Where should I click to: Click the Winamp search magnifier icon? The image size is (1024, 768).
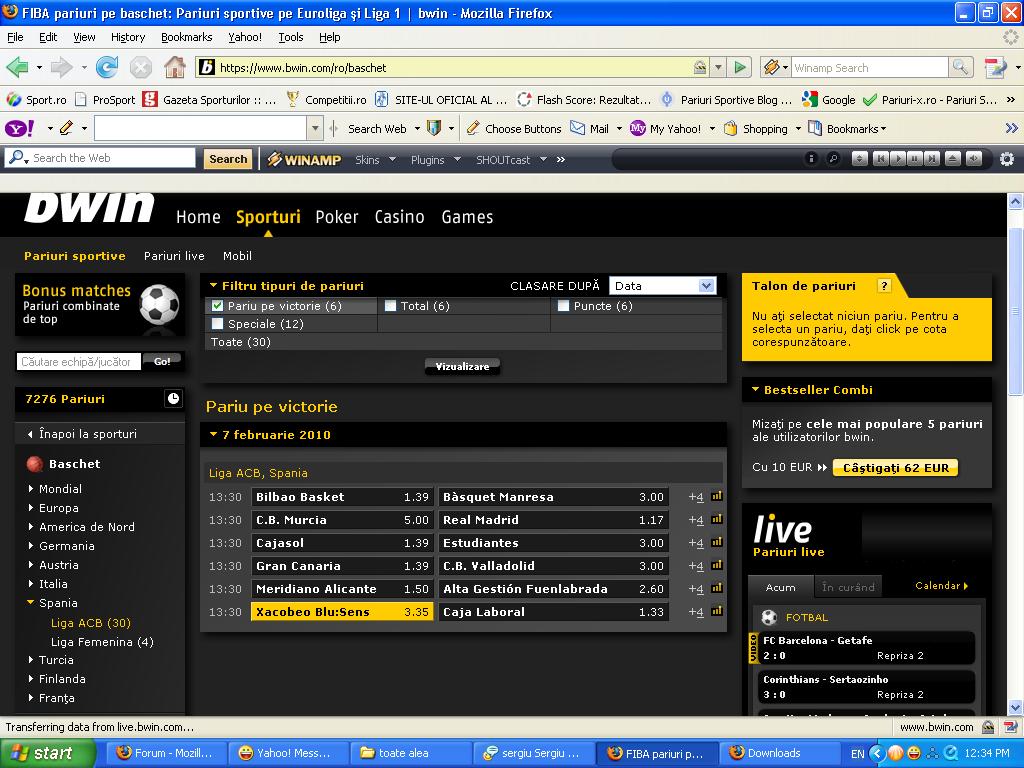tap(960, 67)
